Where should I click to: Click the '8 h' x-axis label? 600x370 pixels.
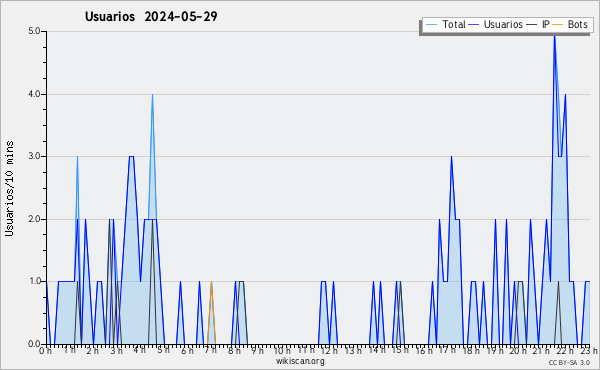[234, 351]
